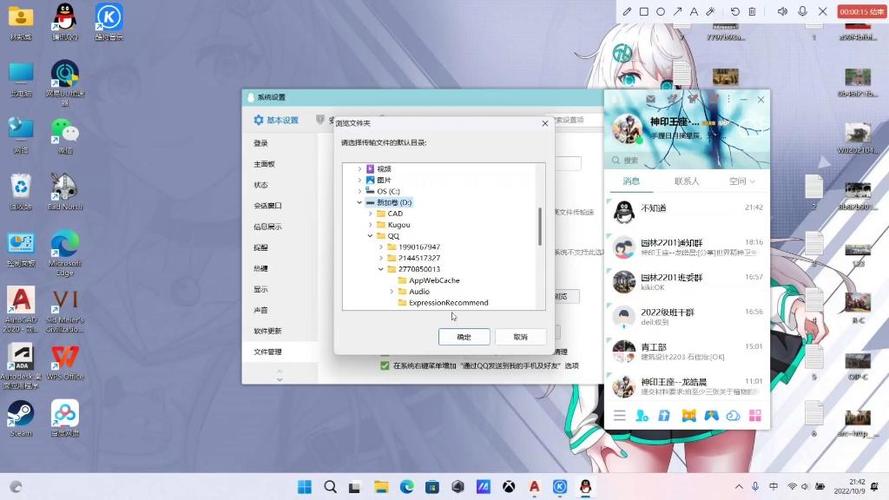
Task: Click add friend icon in QQ bottom bar
Action: pos(642,416)
